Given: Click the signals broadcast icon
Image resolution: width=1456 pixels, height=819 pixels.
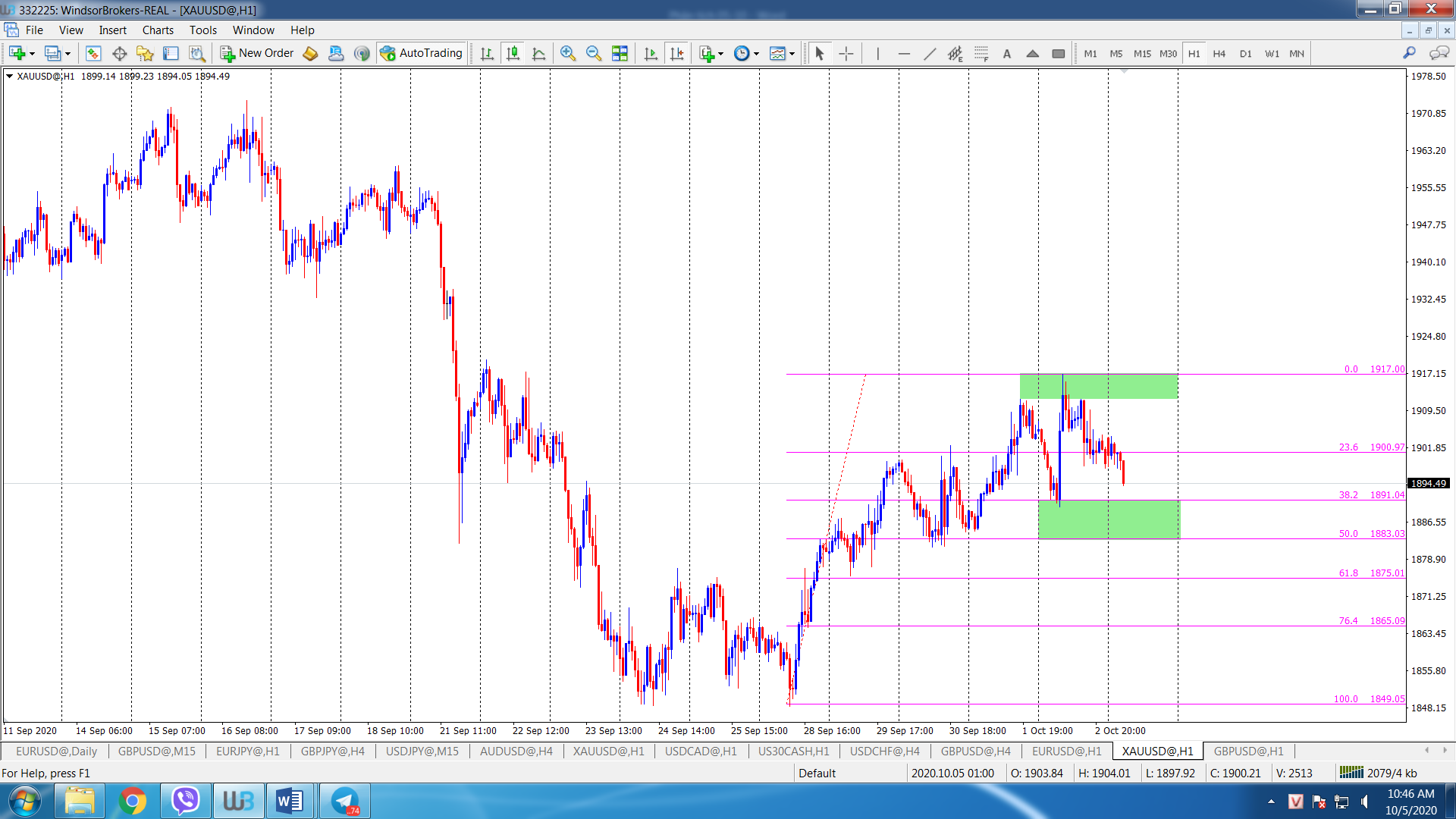Looking at the screenshot, I should (x=362, y=53).
